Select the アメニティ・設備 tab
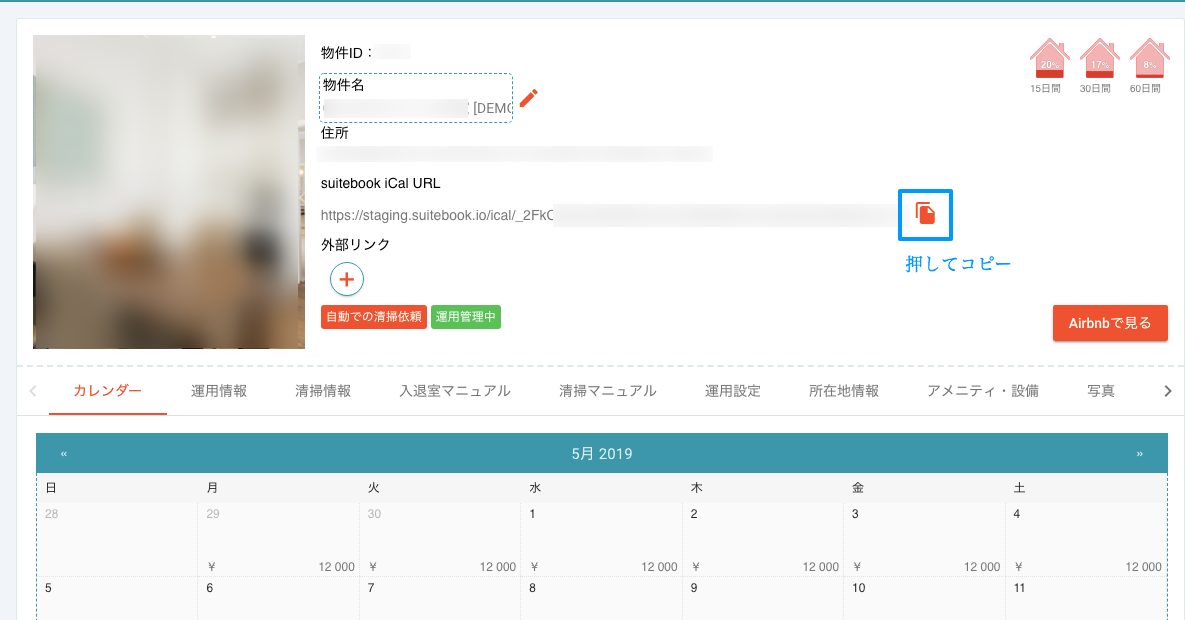This screenshot has width=1185, height=620. pyautogui.click(x=982, y=391)
